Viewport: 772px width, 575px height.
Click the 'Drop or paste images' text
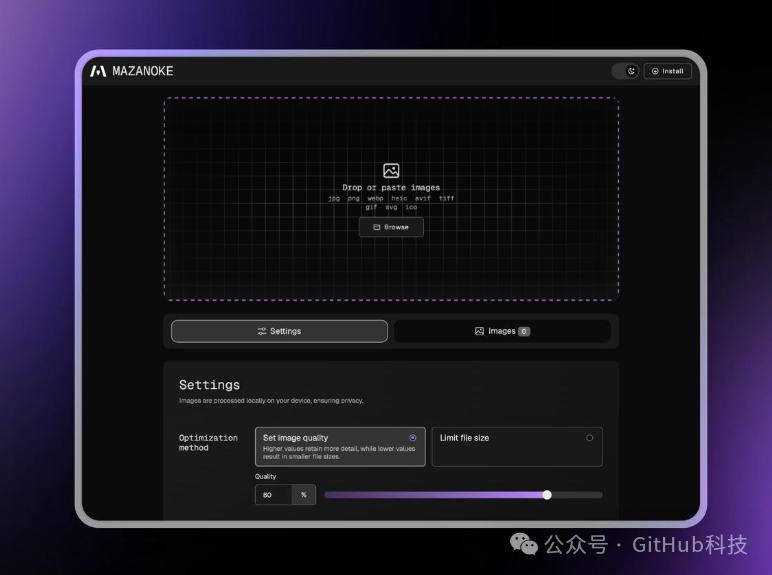tap(391, 188)
